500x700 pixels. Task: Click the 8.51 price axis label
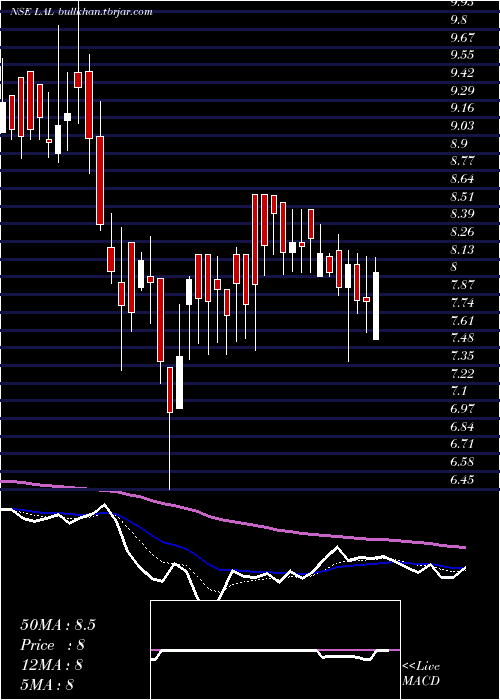pos(462,197)
